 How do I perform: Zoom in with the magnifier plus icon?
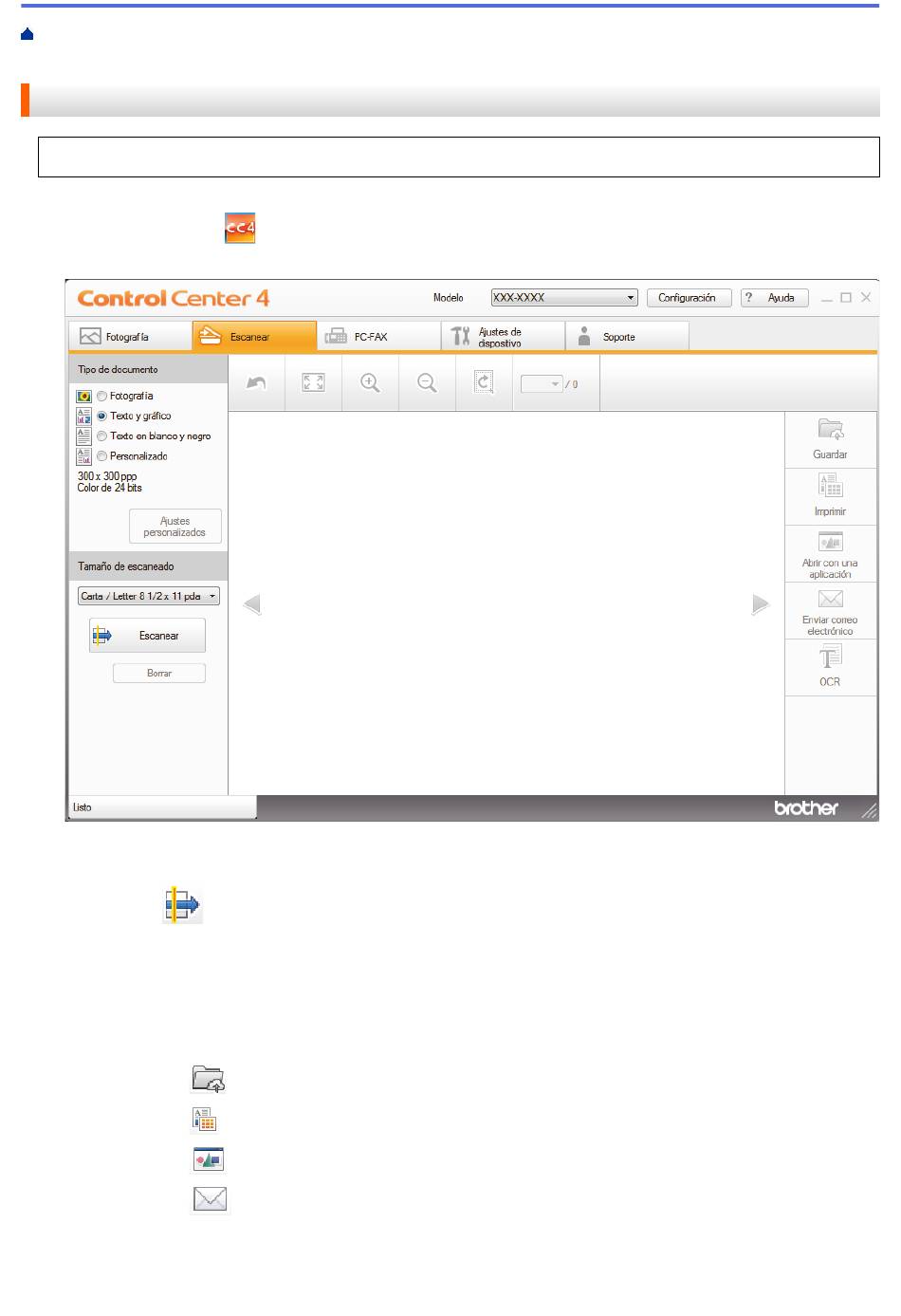click(x=370, y=382)
